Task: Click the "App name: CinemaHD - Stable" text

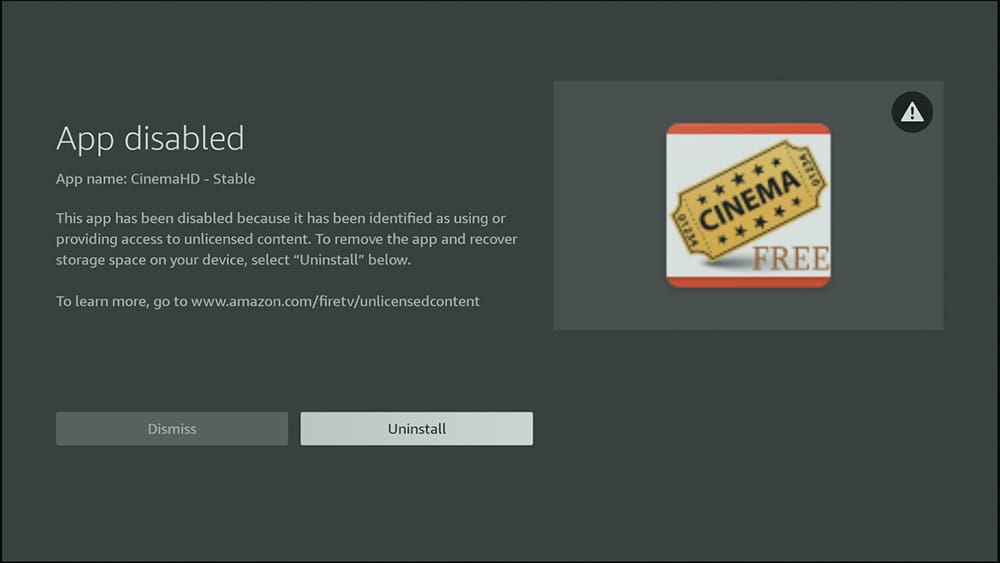Action: pos(156,179)
